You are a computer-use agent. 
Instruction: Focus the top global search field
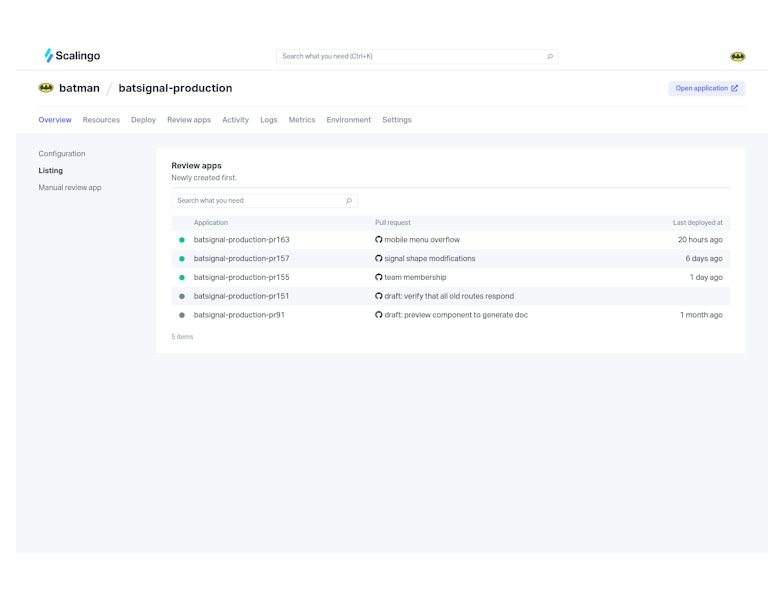(410, 57)
